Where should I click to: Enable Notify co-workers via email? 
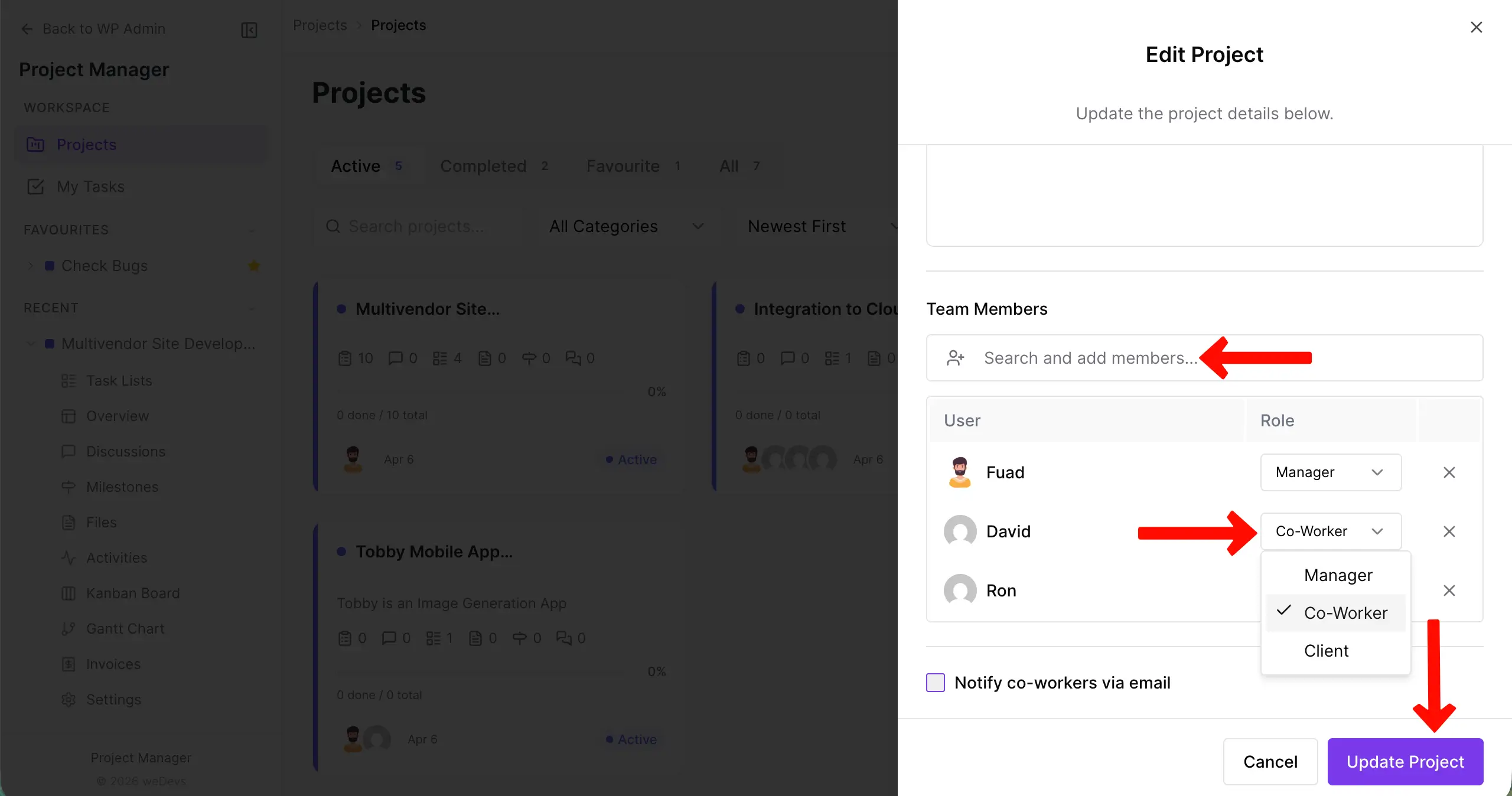935,683
